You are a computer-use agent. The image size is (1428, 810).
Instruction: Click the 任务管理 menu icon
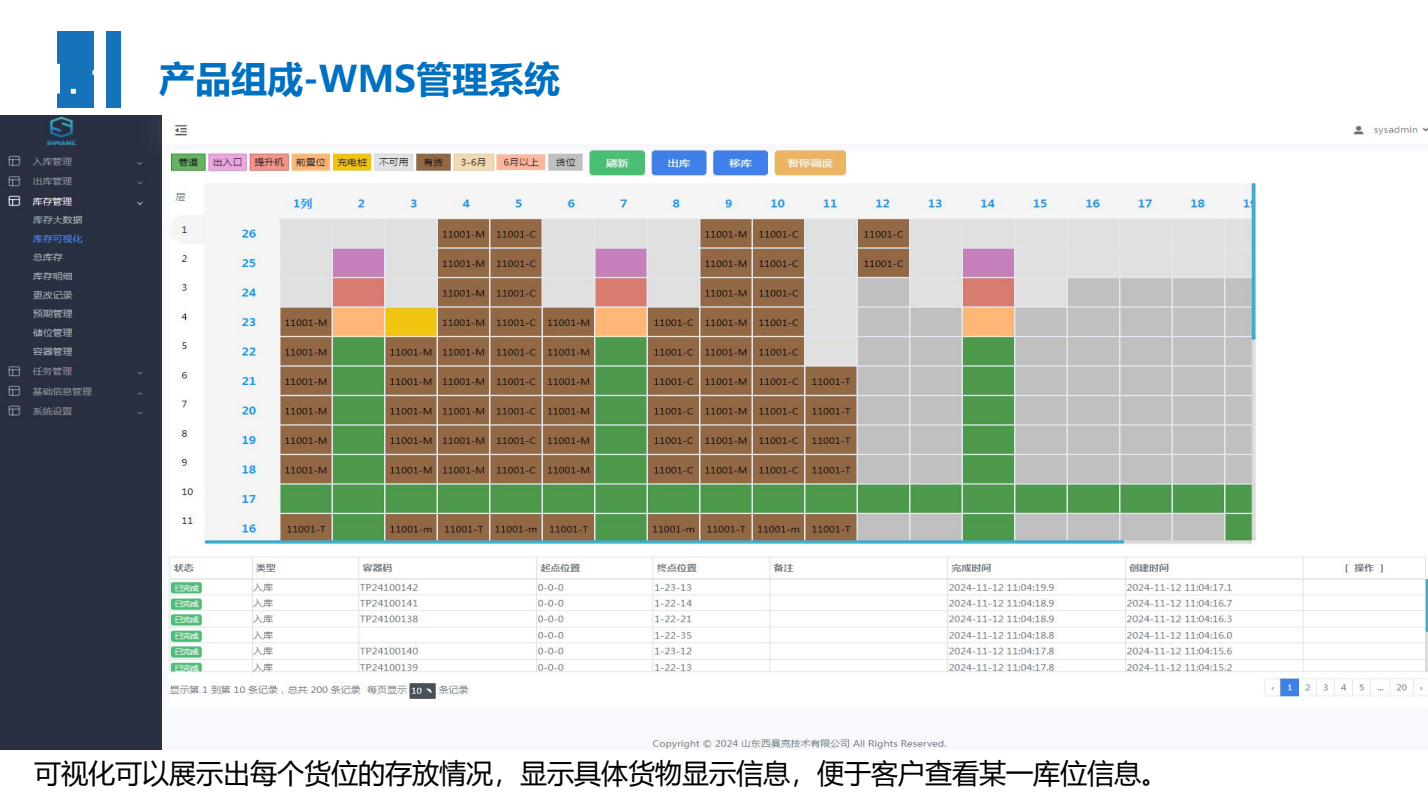click(x=14, y=371)
